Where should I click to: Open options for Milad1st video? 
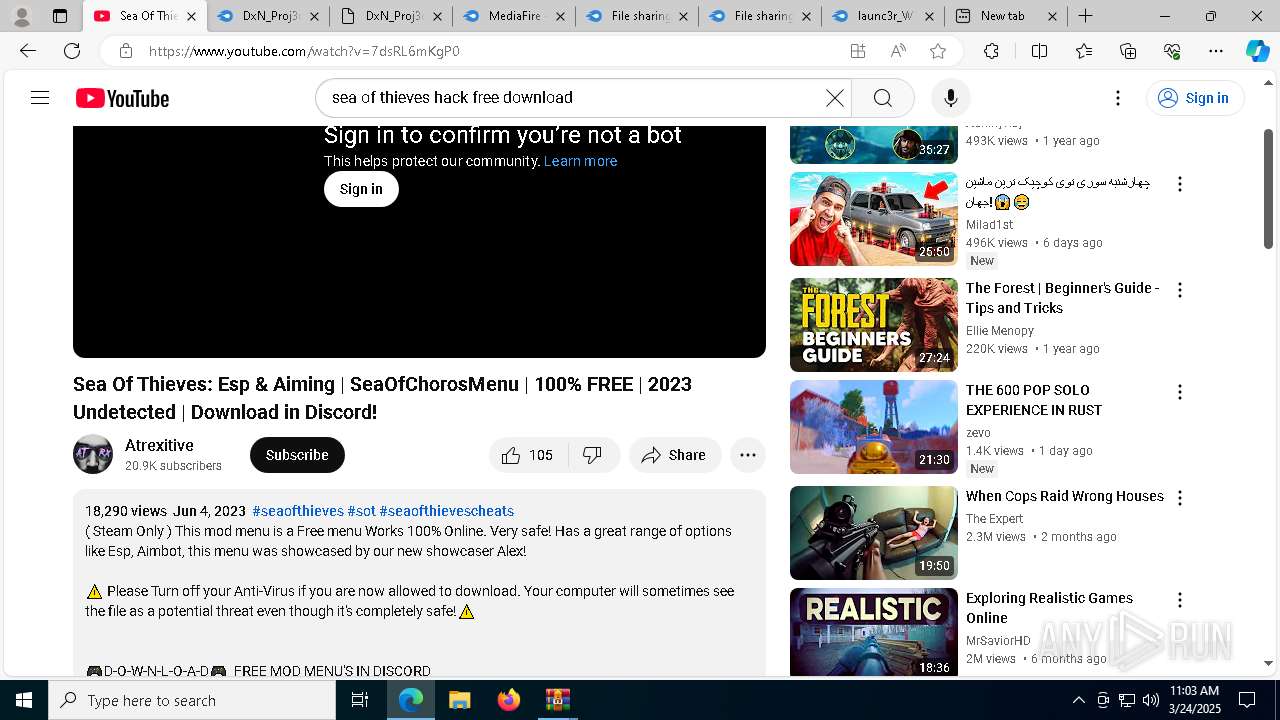coord(1179,184)
